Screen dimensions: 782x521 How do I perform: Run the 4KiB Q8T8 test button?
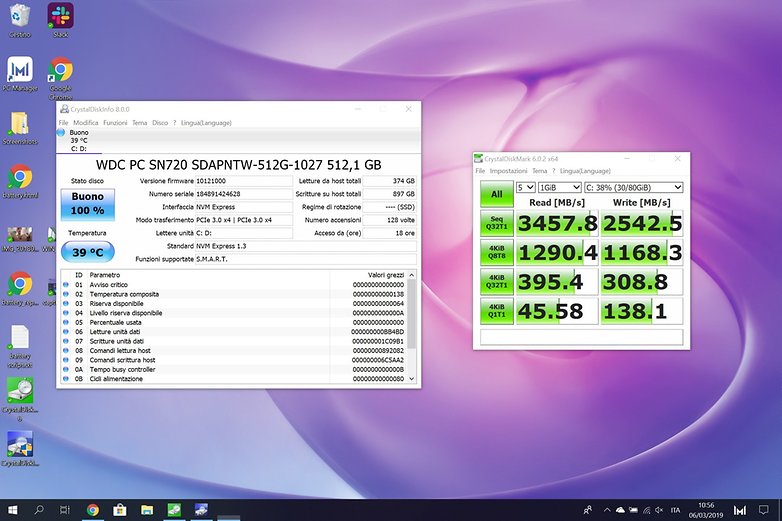pyautogui.click(x=497, y=252)
